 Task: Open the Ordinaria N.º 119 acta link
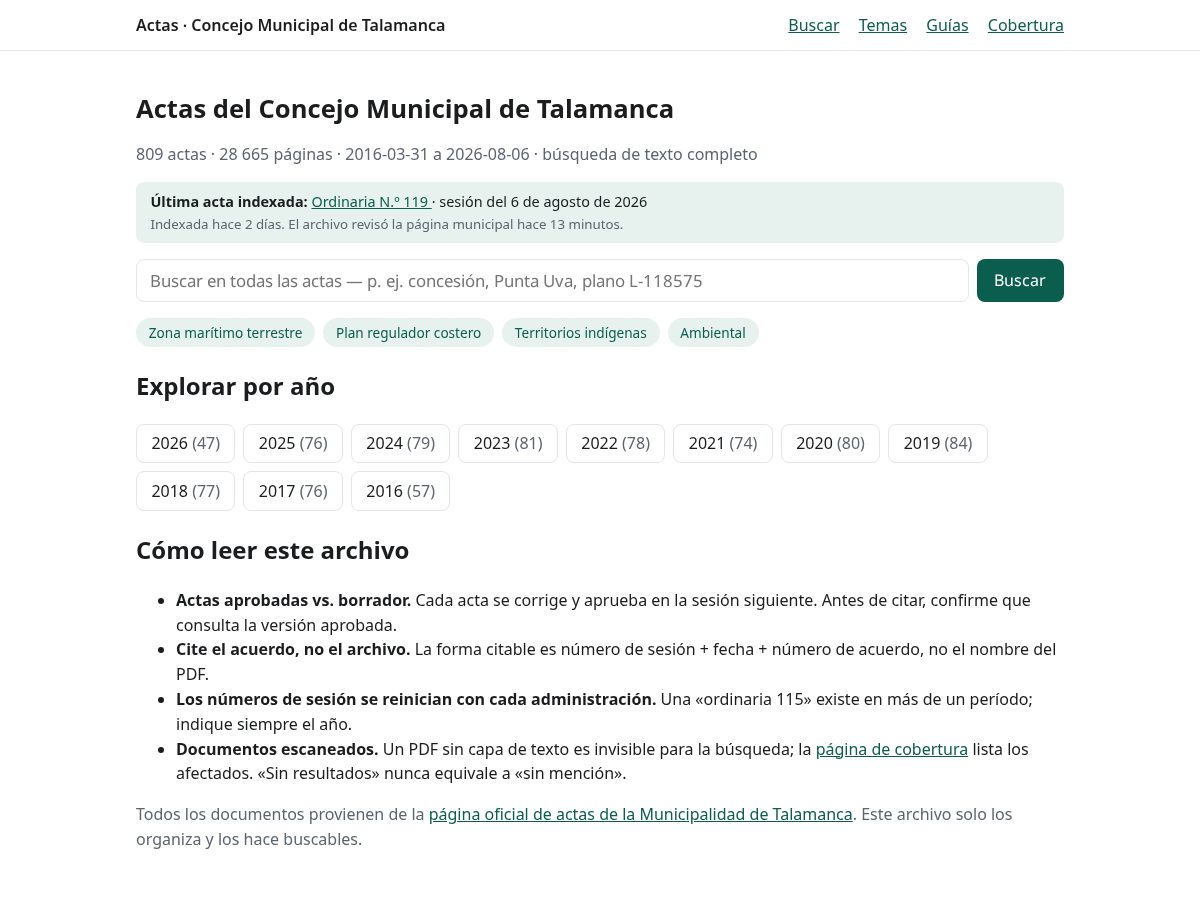(x=371, y=201)
